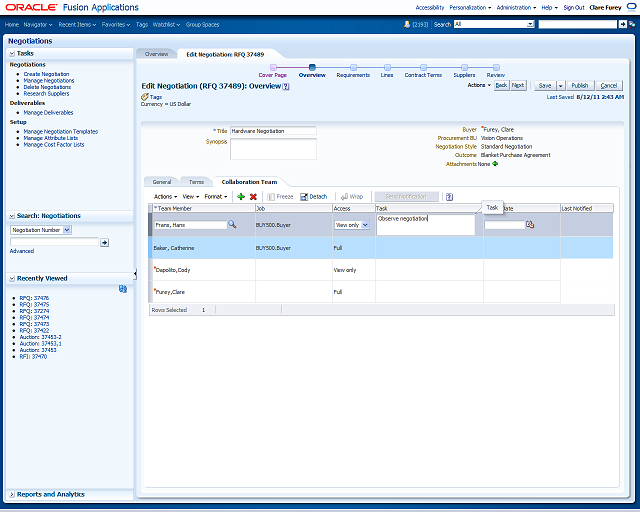Click the Send Notification button
Screen dimensions: 640x512
click(406, 197)
